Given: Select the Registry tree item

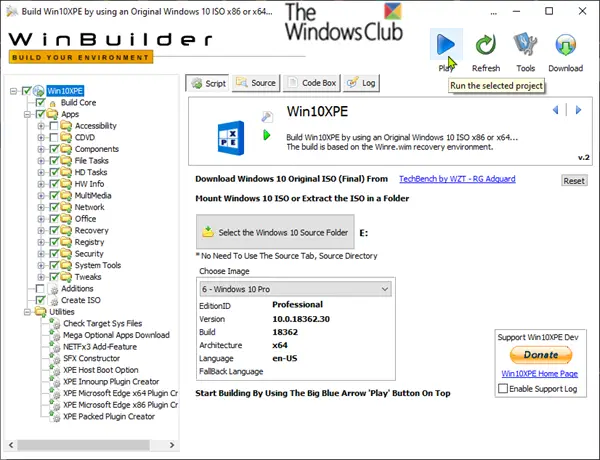Looking at the screenshot, I should point(89,242).
